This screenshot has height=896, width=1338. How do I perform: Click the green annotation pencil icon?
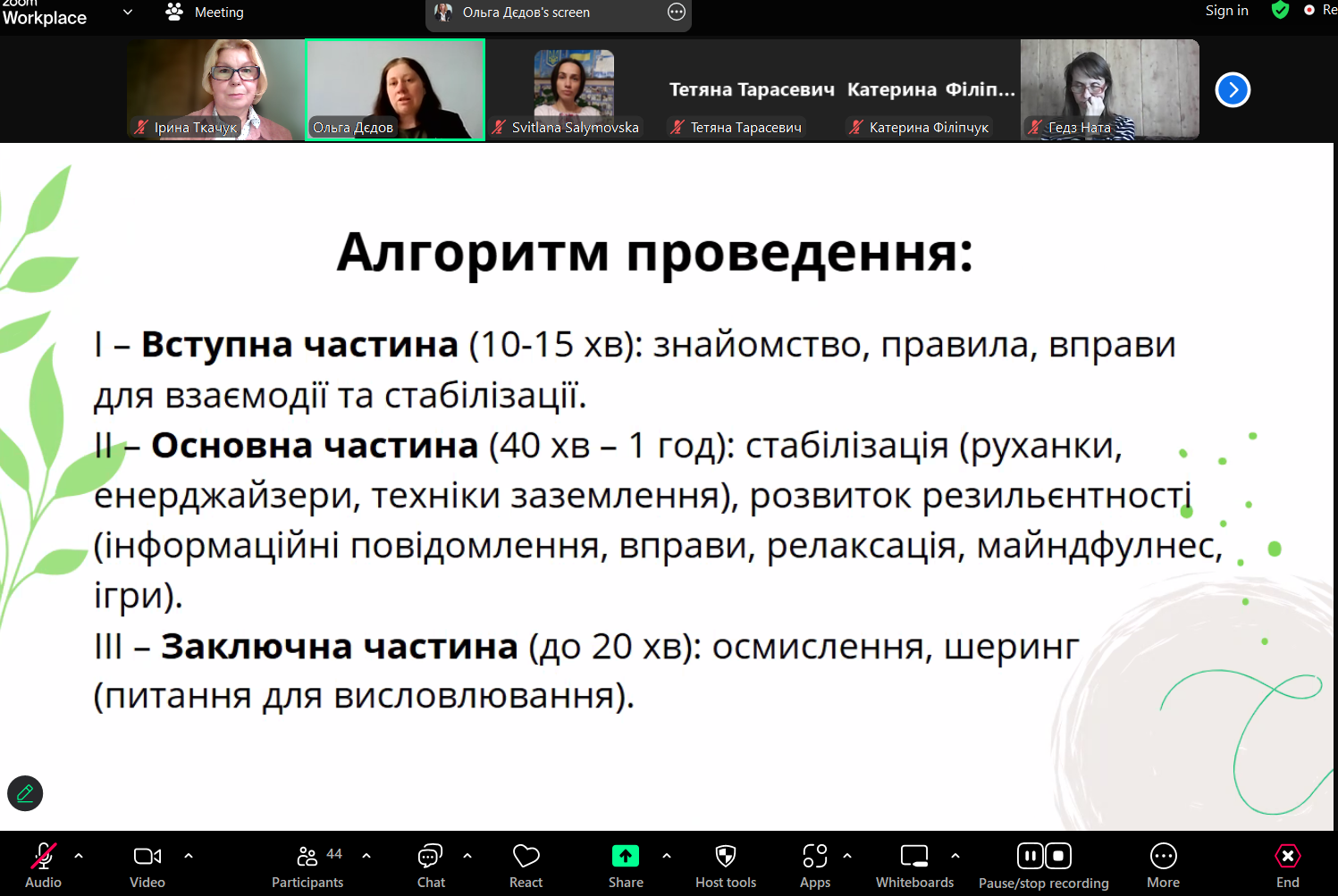point(25,793)
